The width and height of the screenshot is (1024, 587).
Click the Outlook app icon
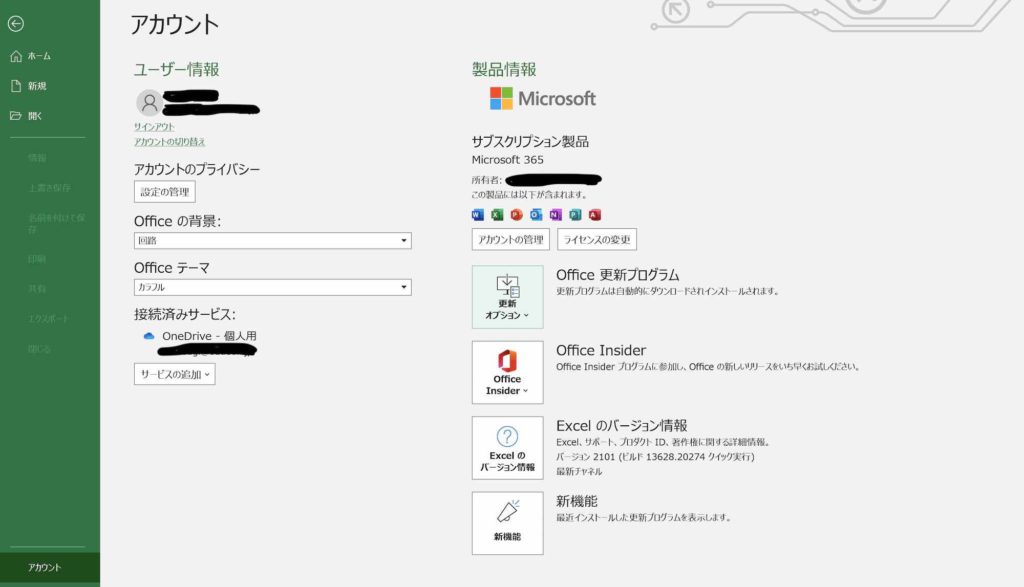(x=536, y=215)
